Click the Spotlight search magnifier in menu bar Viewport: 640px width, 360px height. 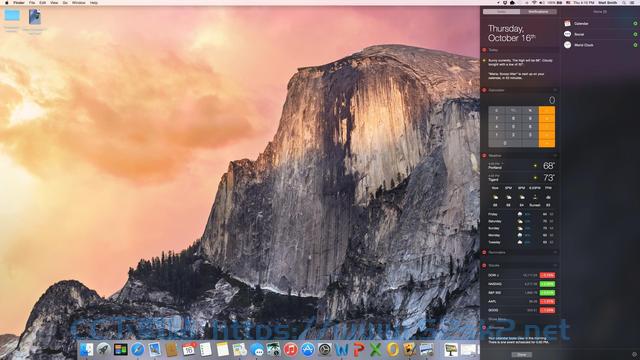coord(625,2)
